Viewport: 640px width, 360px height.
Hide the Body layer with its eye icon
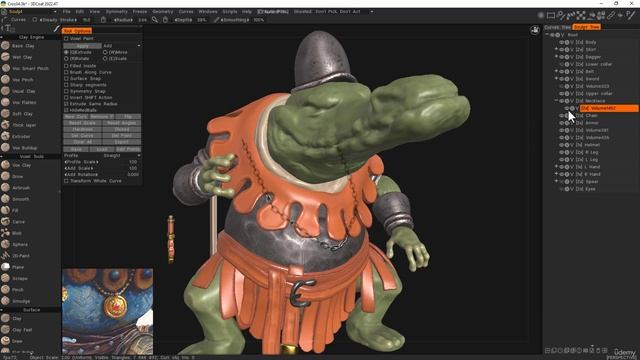tap(562, 42)
